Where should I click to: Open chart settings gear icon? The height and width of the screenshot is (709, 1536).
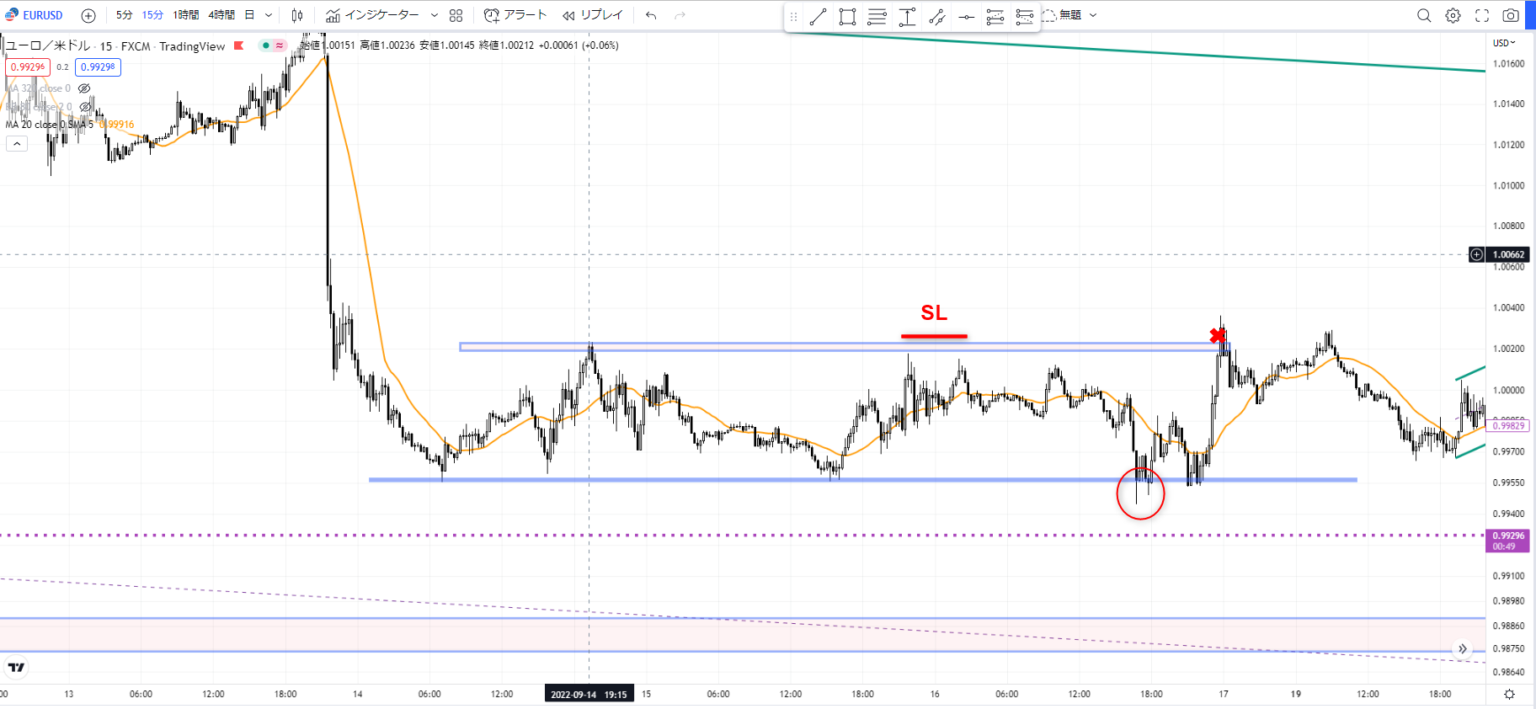[1453, 15]
